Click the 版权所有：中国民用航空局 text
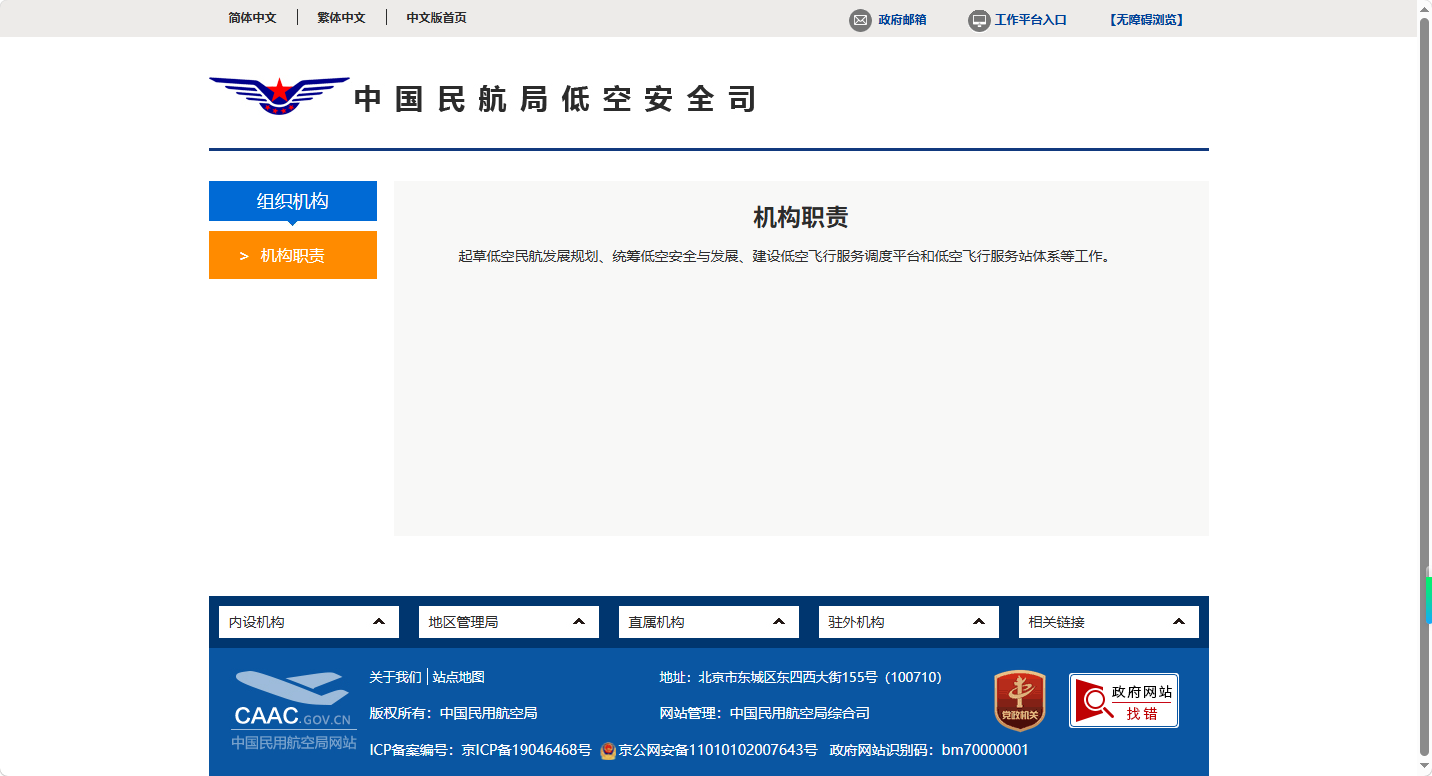 [453, 713]
